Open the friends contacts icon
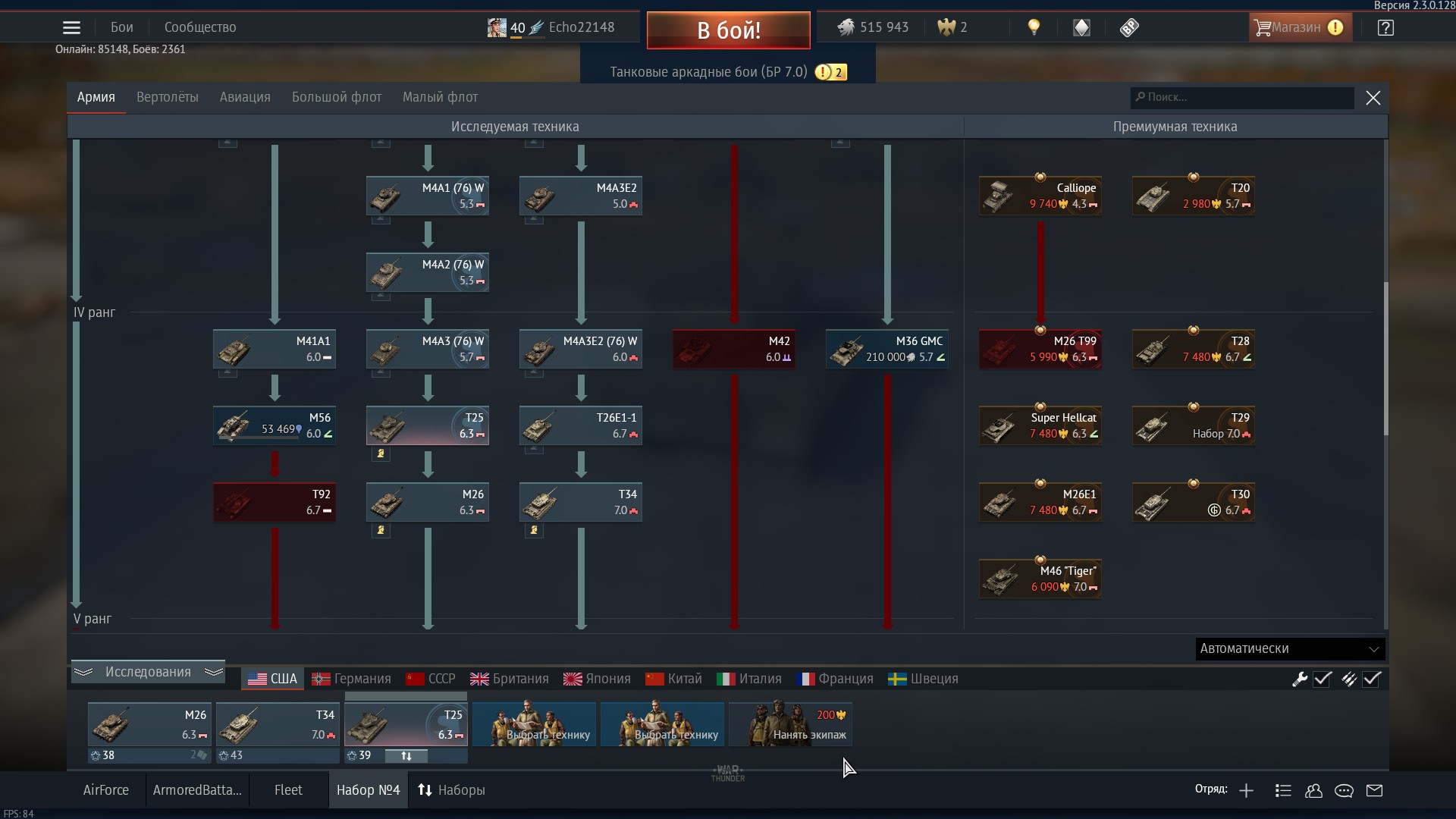The width and height of the screenshot is (1456, 819). 1313,790
